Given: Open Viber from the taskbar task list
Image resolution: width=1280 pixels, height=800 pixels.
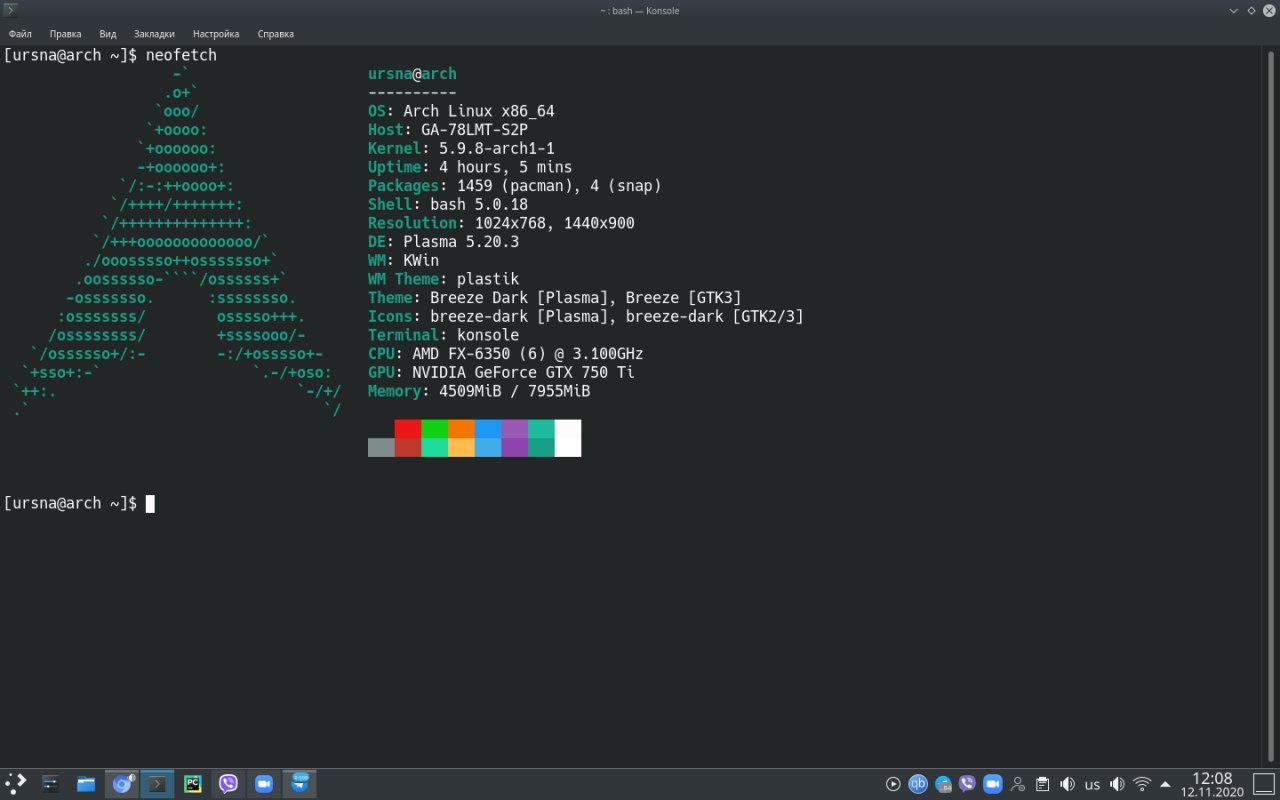Looking at the screenshot, I should (x=228, y=784).
